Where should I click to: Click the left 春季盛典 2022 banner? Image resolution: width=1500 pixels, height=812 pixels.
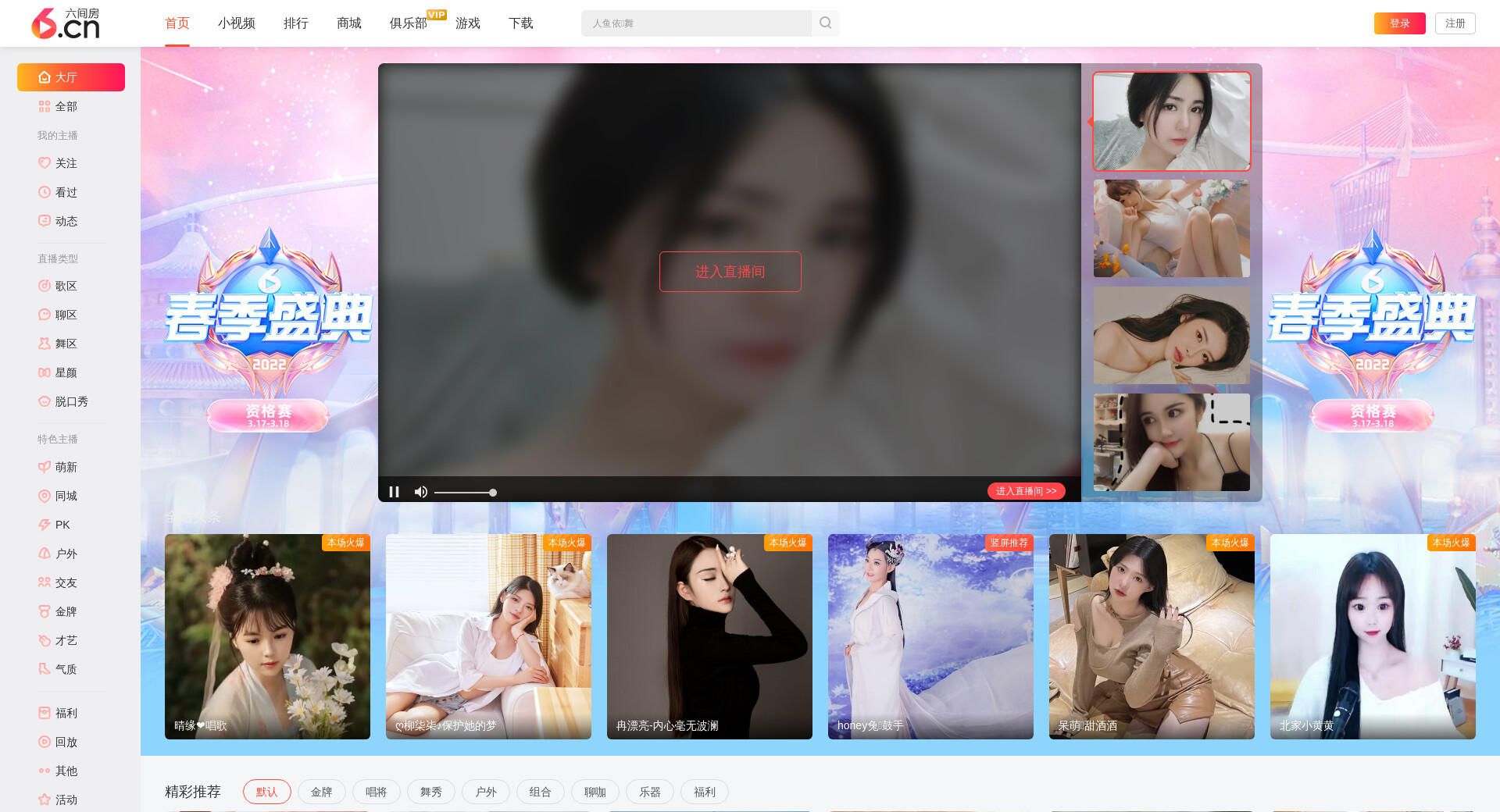269,328
